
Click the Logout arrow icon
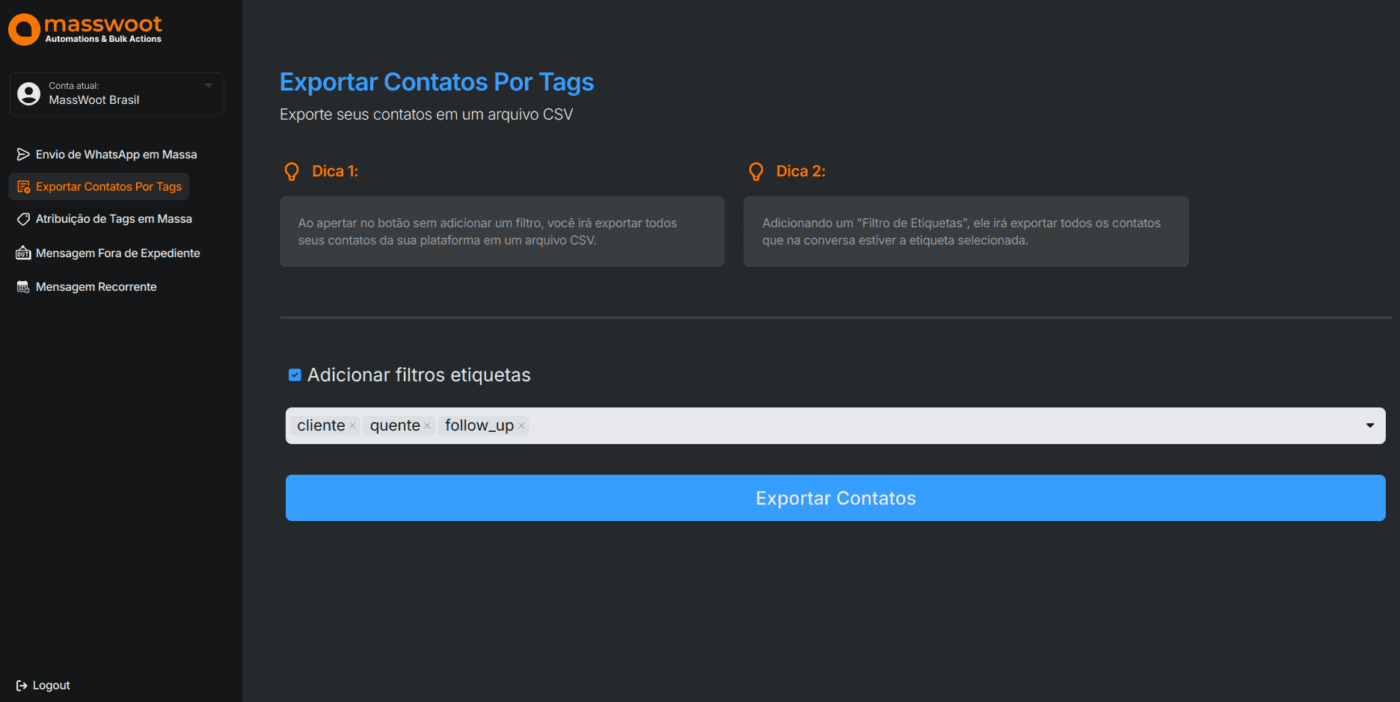22,686
